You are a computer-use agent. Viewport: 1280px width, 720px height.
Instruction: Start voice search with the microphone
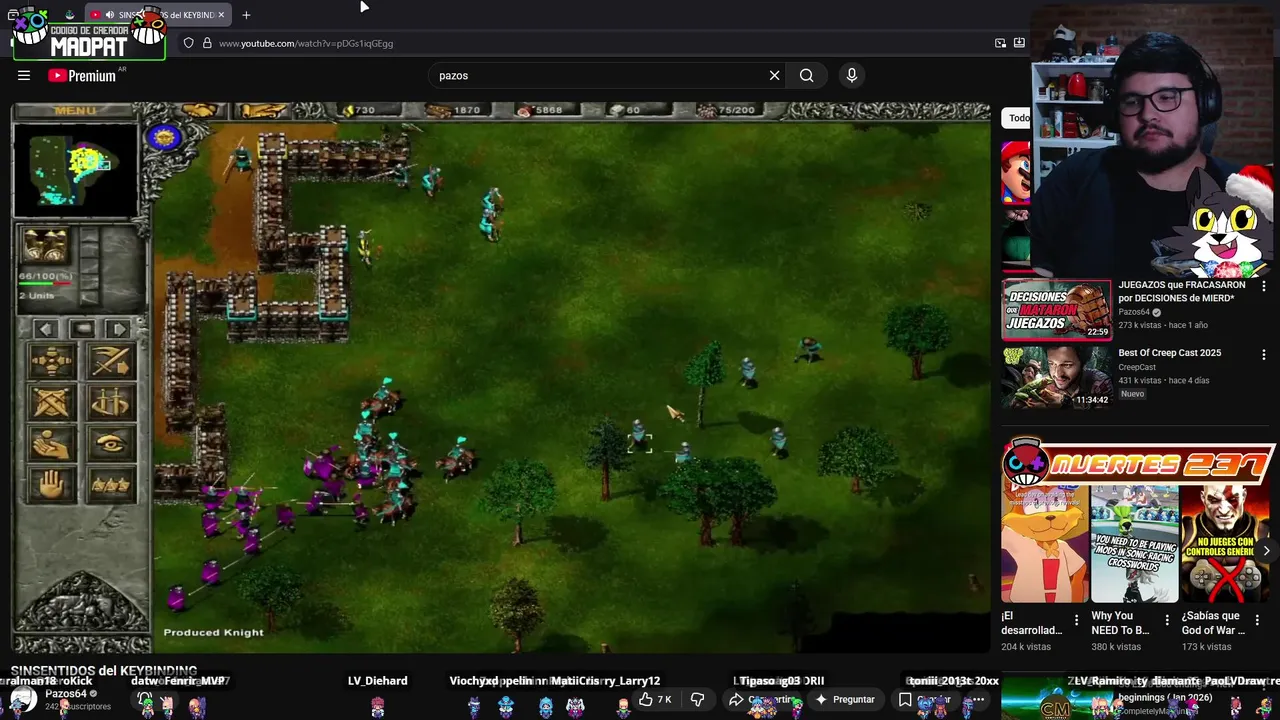click(x=852, y=75)
